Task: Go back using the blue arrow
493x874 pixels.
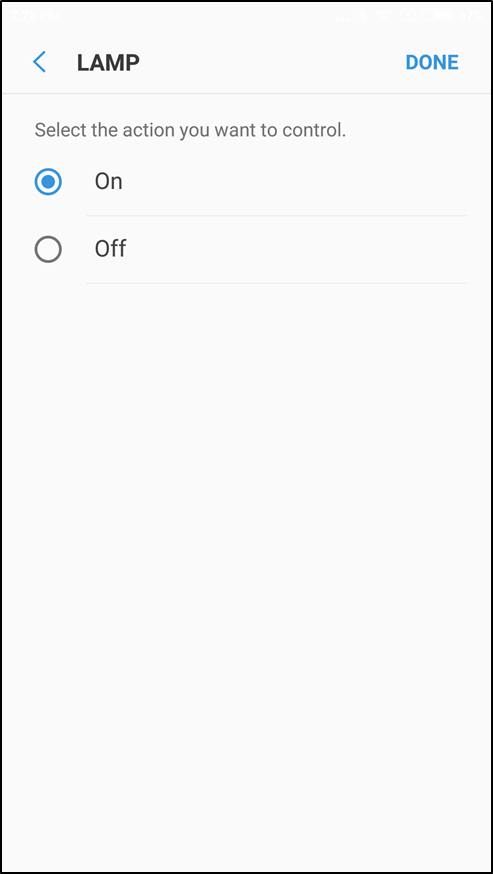Action: (x=39, y=62)
